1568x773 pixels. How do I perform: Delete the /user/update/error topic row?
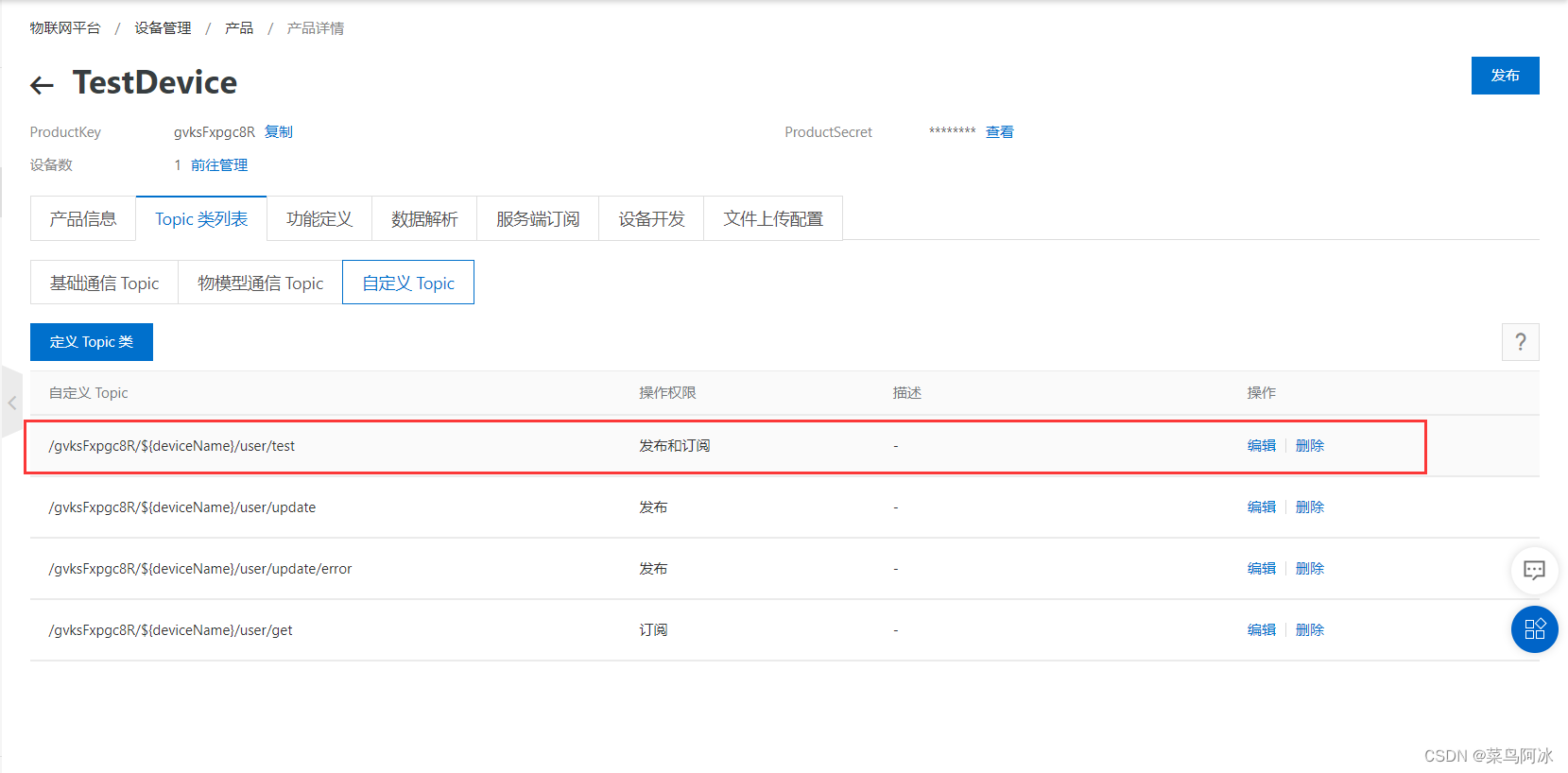coord(1310,569)
